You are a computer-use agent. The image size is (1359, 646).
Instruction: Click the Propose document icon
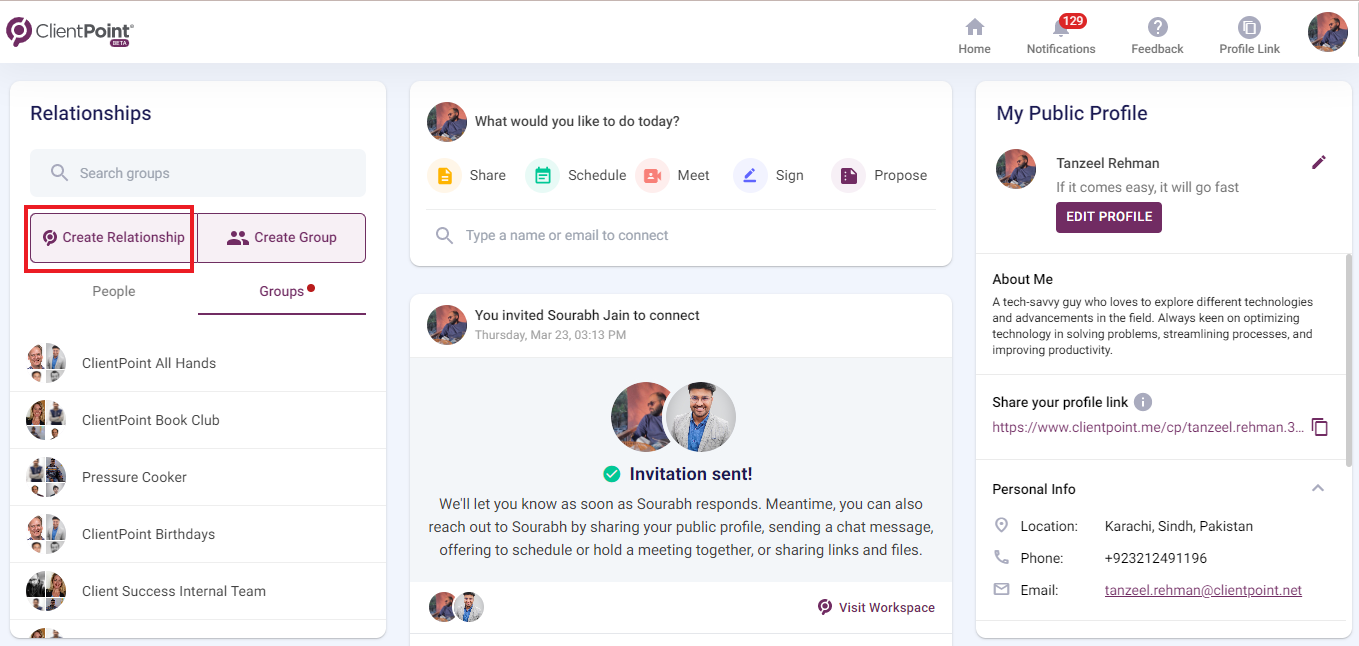[848, 176]
